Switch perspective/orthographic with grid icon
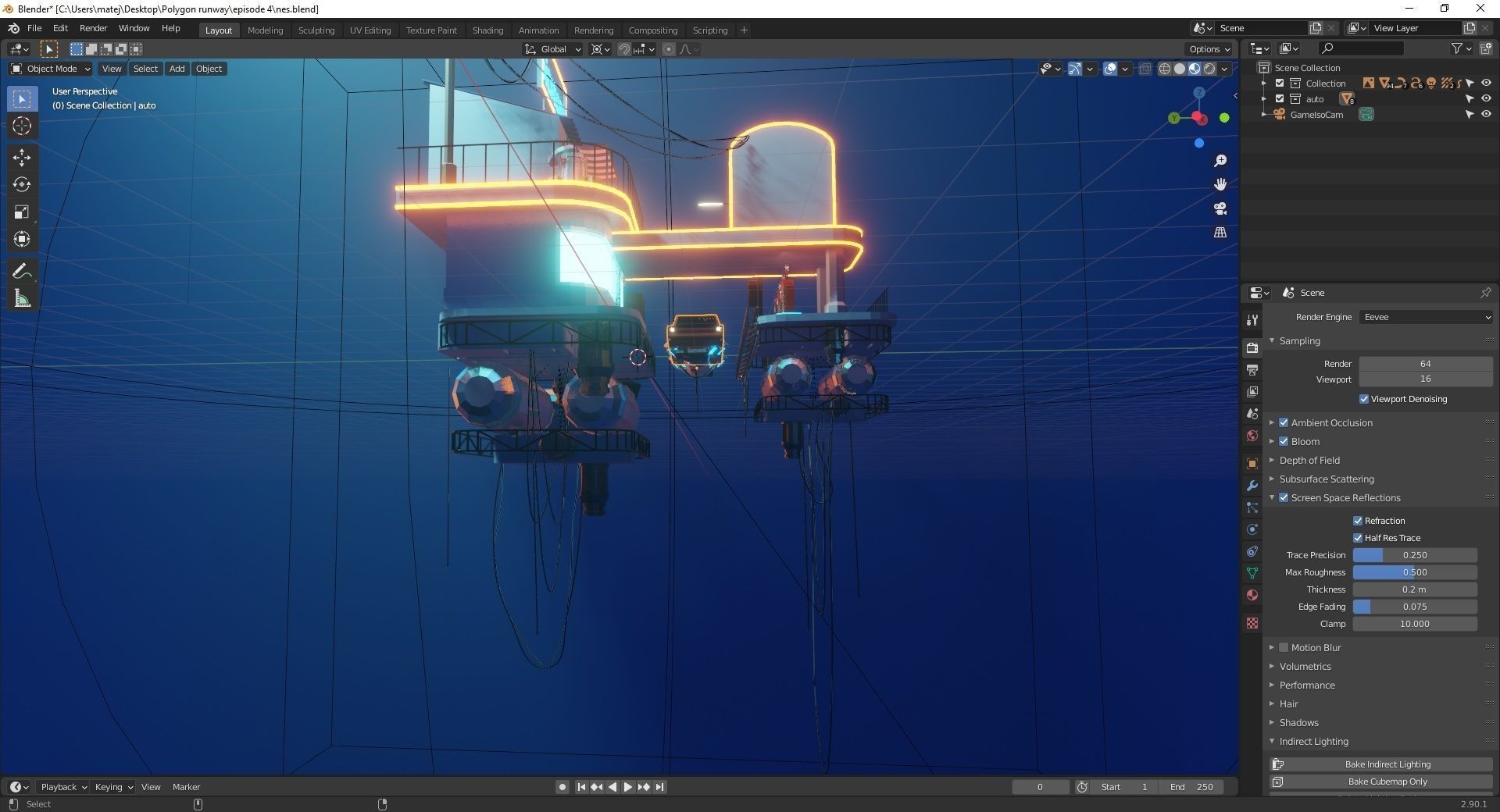Screen dimensions: 1500x812 click(x=1220, y=233)
